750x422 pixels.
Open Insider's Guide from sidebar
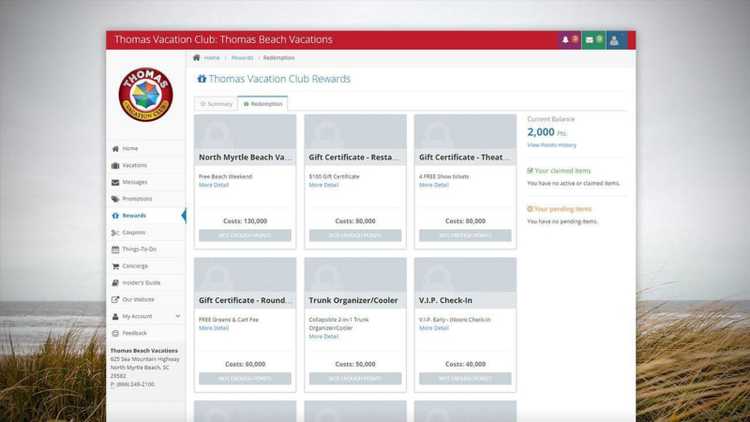141,283
